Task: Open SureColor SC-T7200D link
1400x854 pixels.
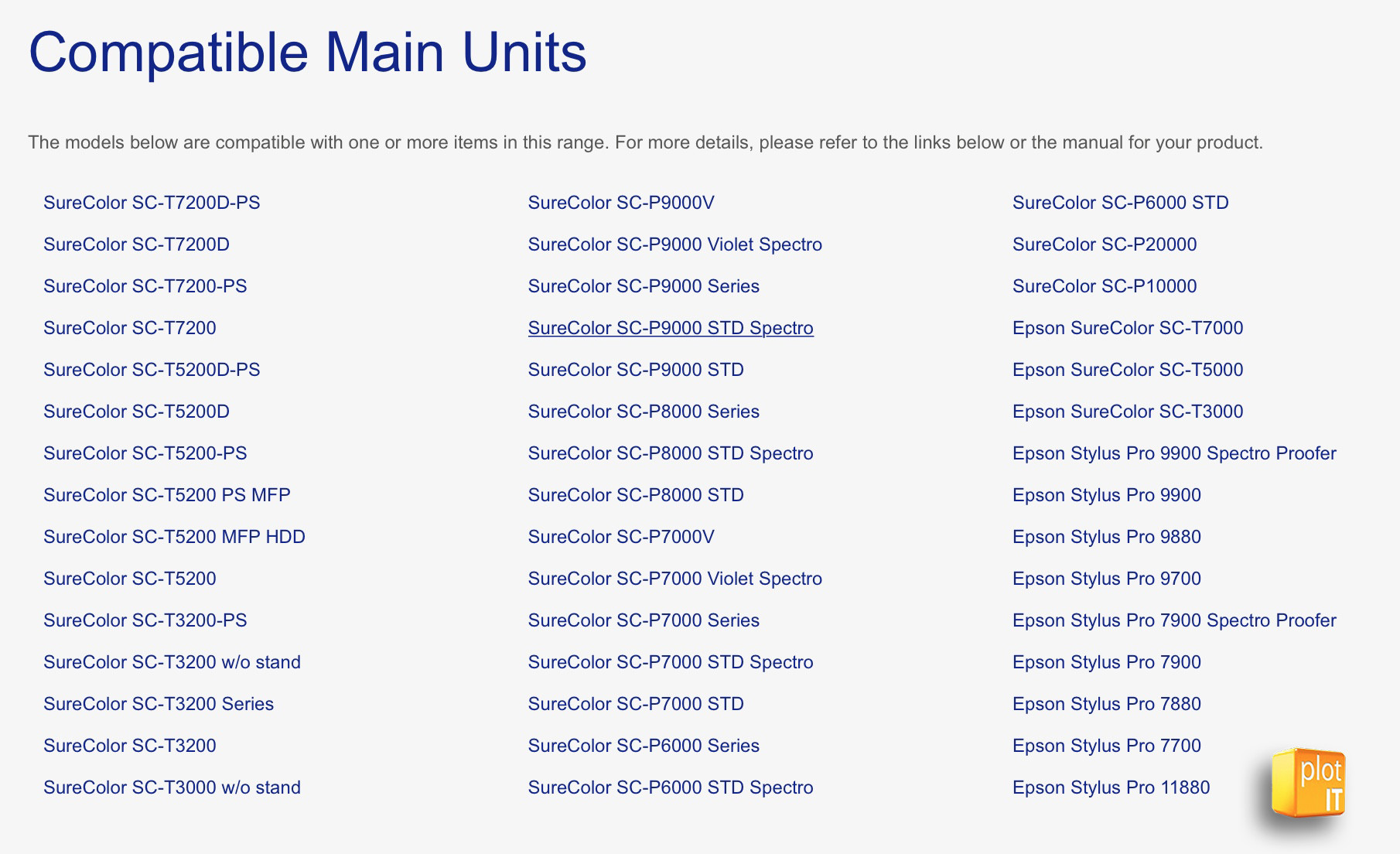Action: point(136,244)
